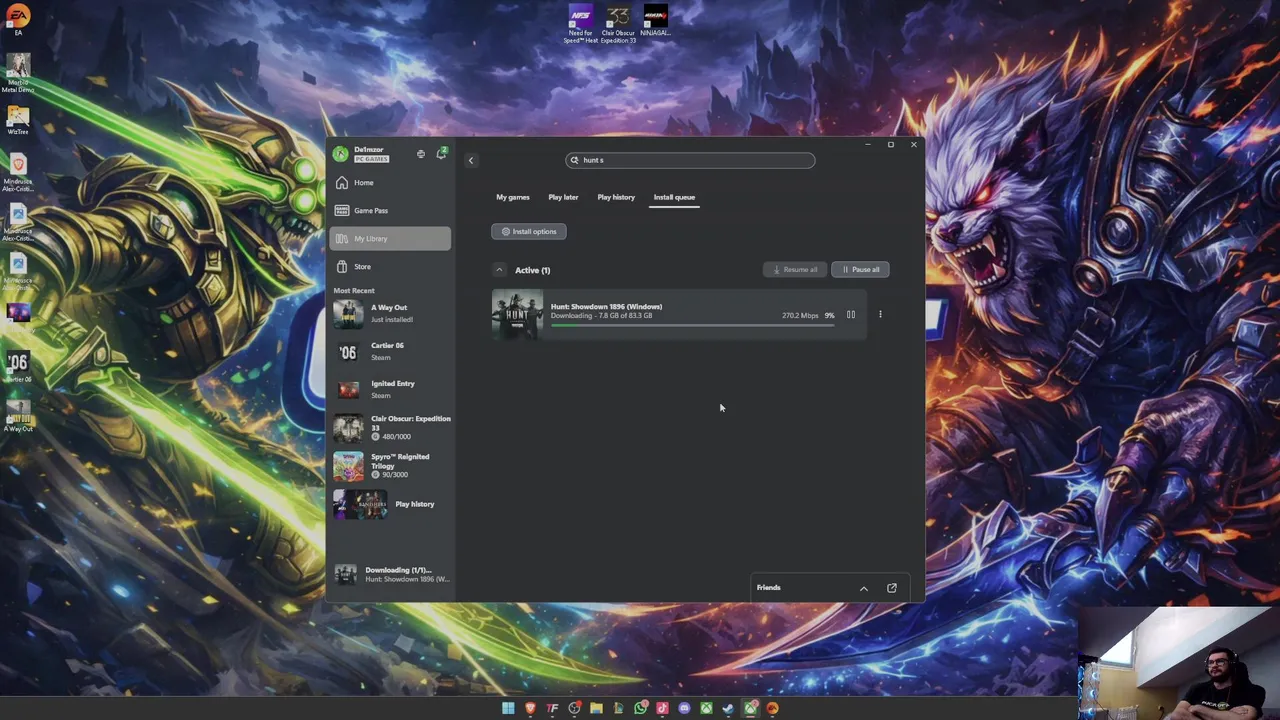Select the Install queue tab
Viewport: 1280px width, 720px height.
674,197
